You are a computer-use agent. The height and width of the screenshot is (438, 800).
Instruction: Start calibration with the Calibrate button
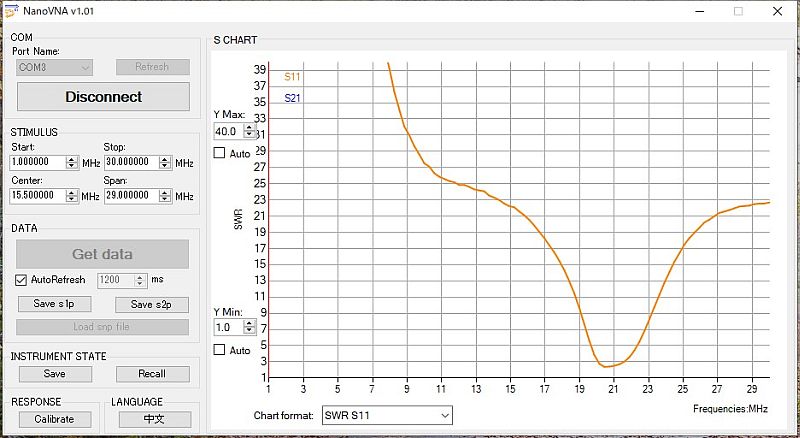click(54, 419)
